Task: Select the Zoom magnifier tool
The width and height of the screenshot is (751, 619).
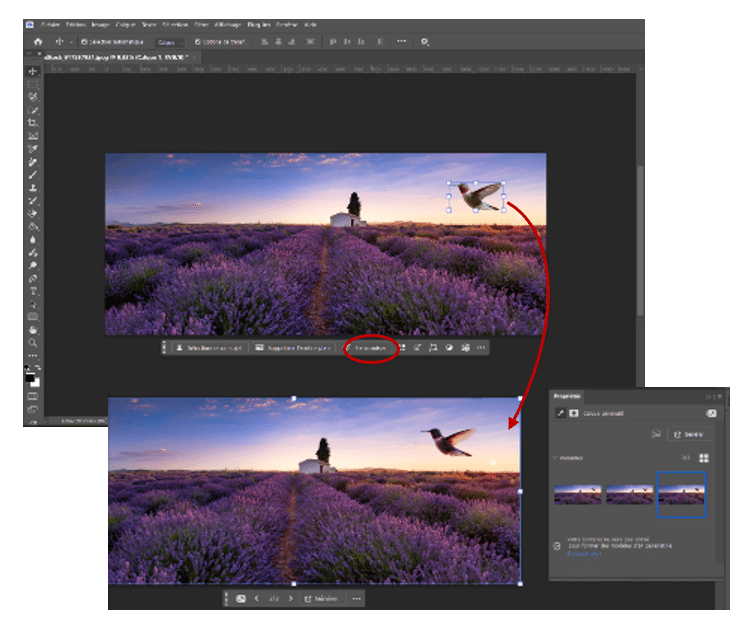Action: click(33, 343)
